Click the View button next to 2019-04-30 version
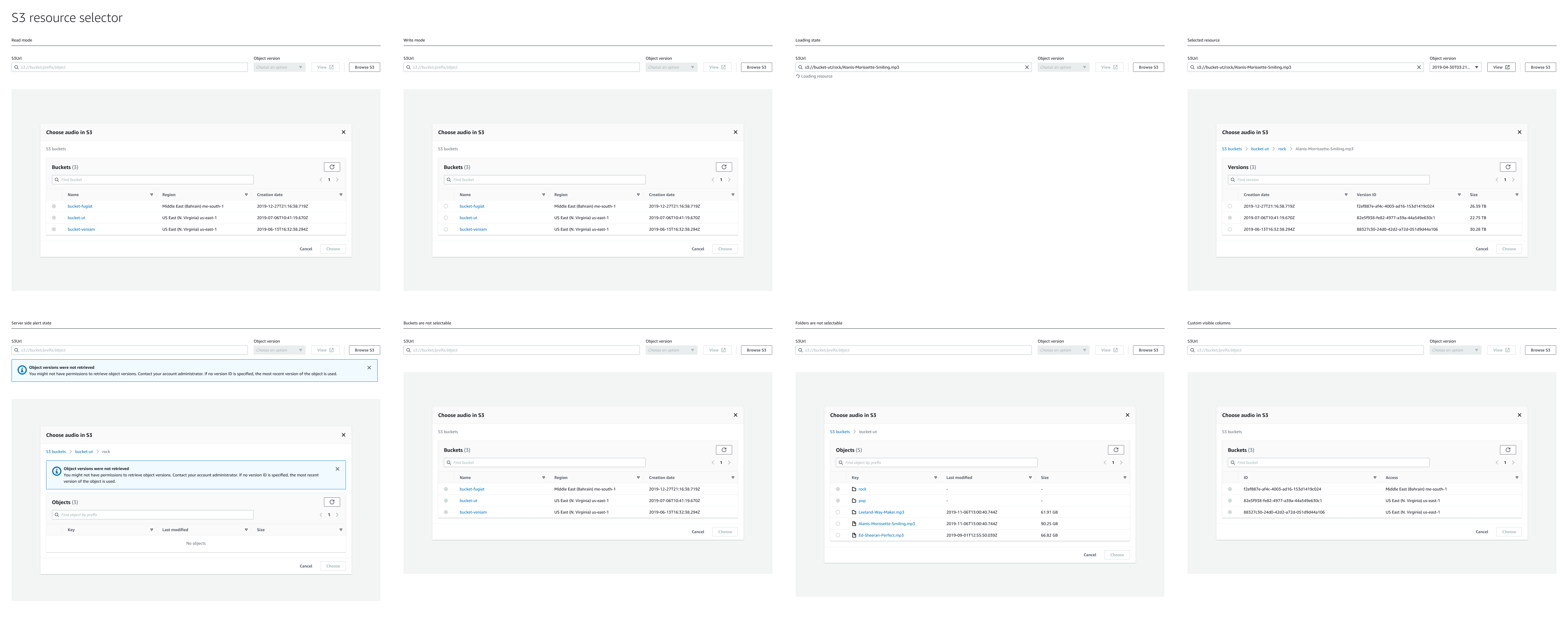The height and width of the screenshot is (624, 1568). click(x=1501, y=67)
